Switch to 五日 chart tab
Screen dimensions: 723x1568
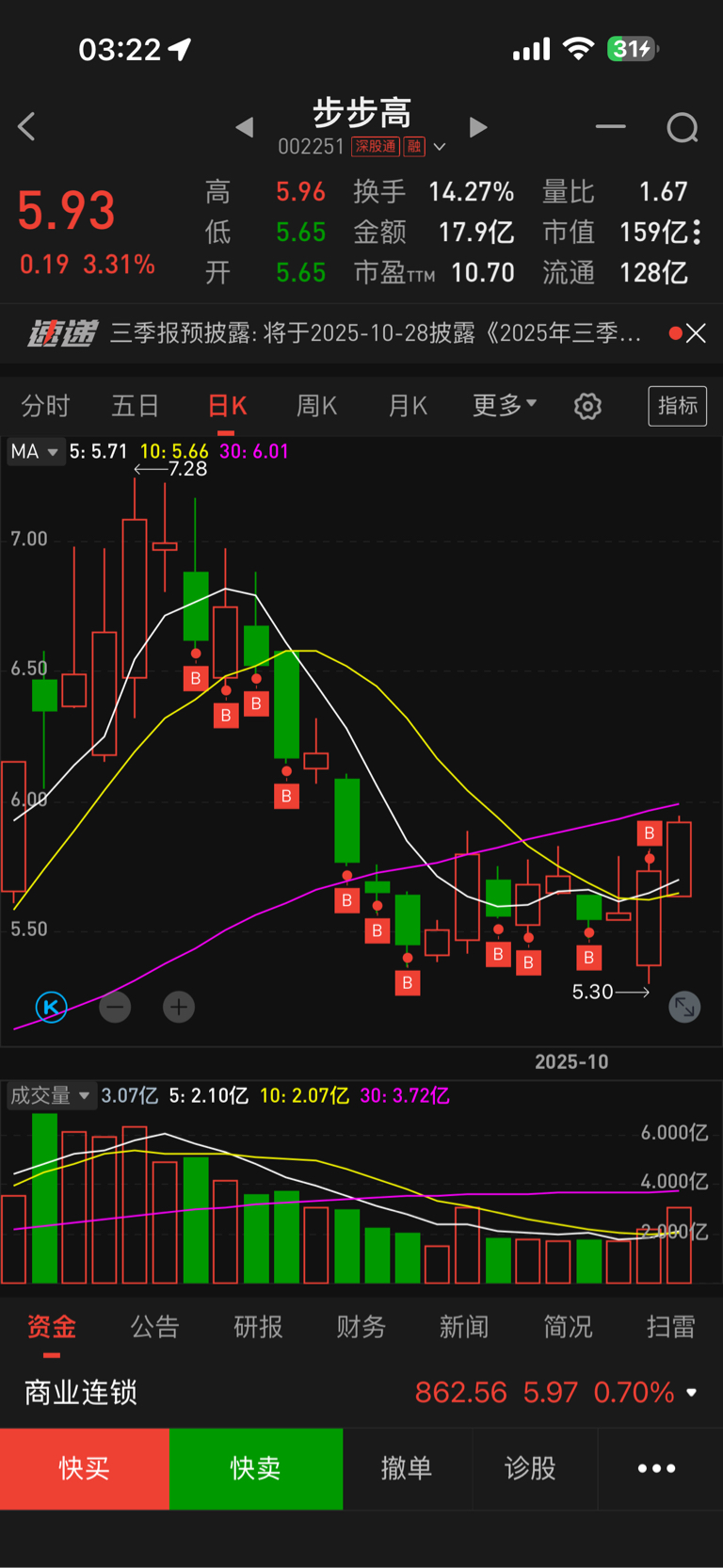click(x=136, y=406)
